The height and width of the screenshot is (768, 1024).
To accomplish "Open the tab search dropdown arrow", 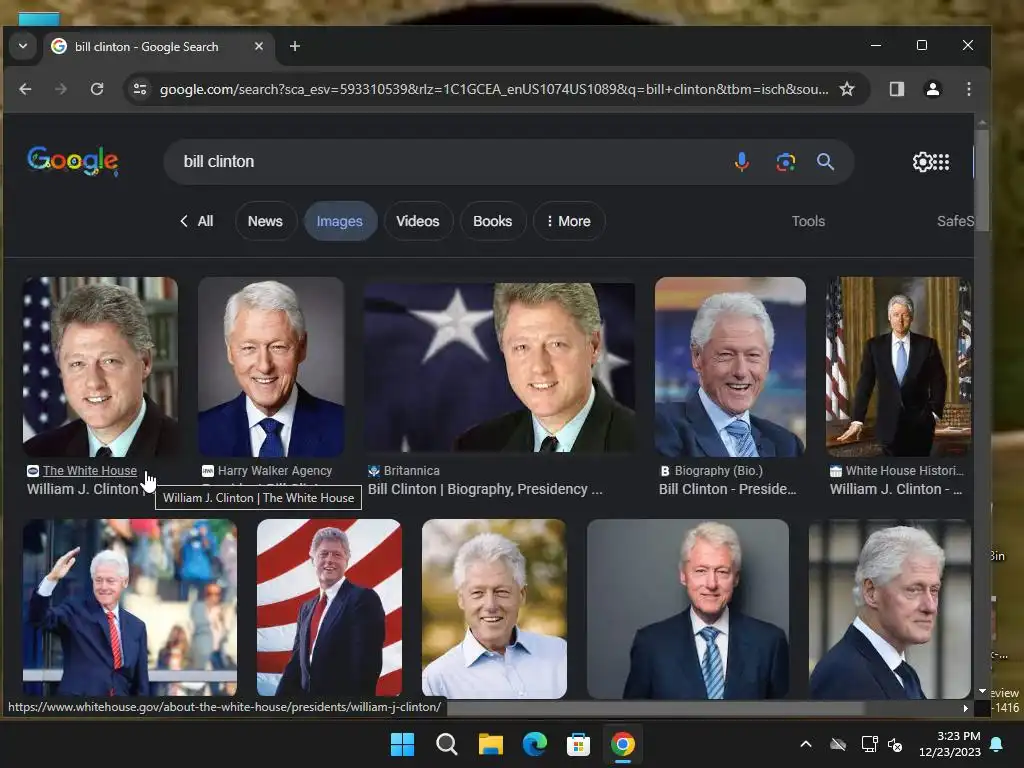I will (x=23, y=46).
